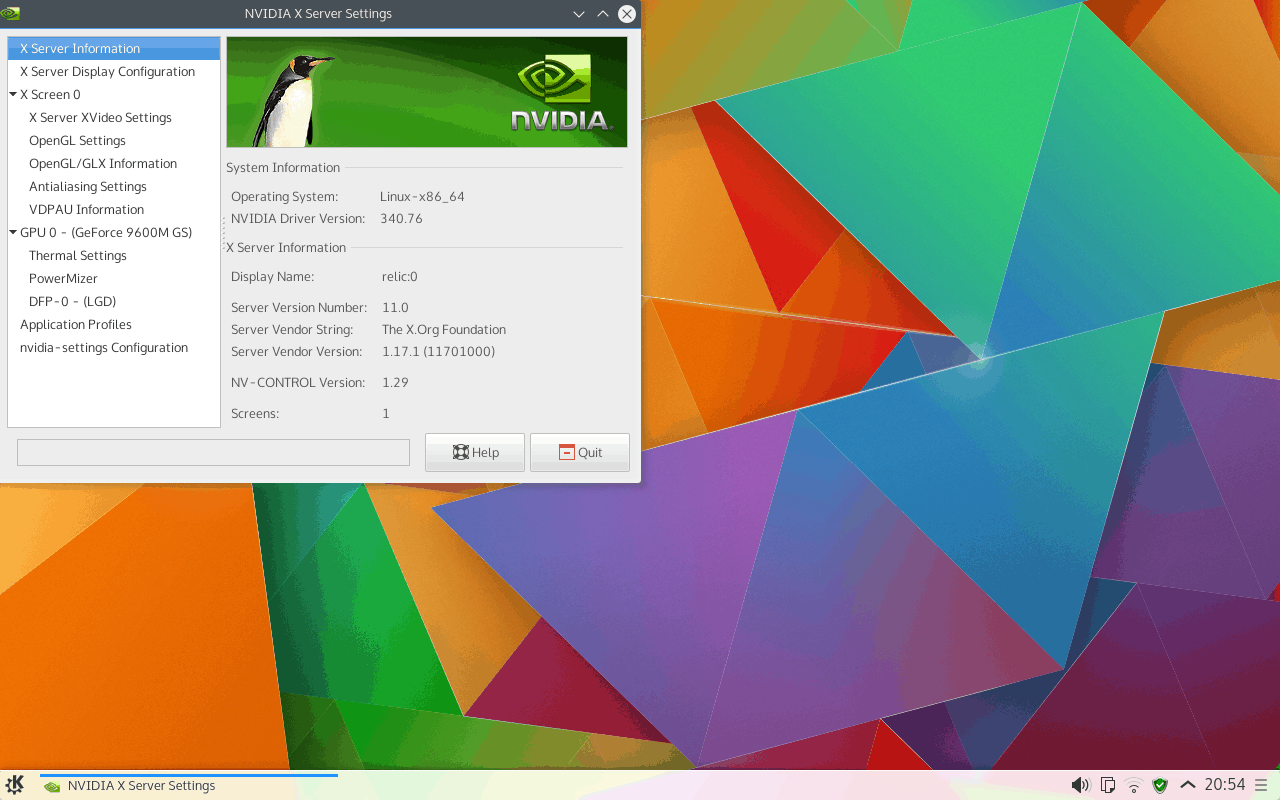This screenshot has height=800, width=1280.
Task: Select X Server Display Configuration
Action: coord(107,72)
